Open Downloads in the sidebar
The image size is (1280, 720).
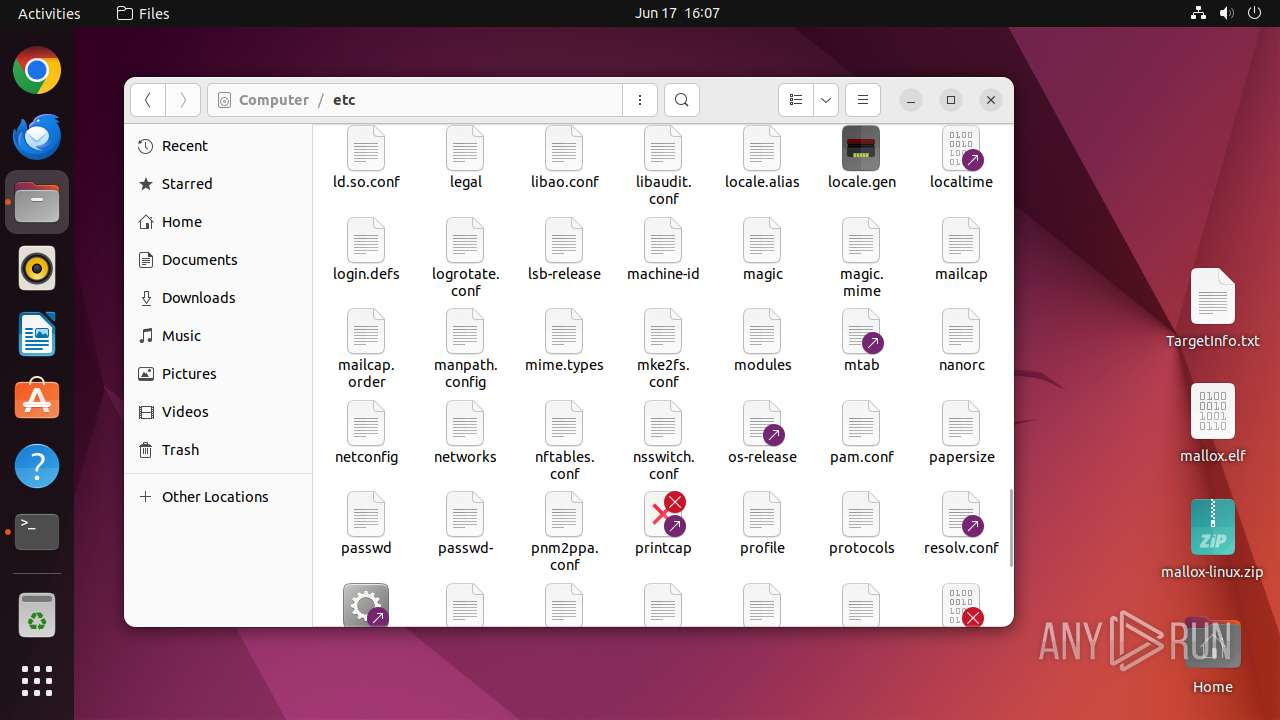(x=218, y=298)
